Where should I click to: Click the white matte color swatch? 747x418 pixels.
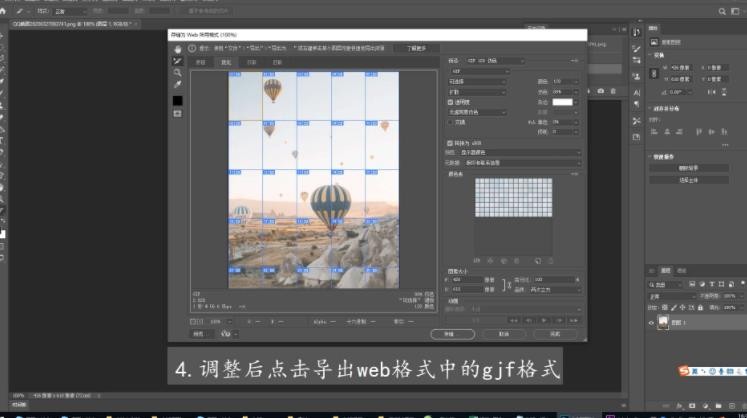[562, 102]
